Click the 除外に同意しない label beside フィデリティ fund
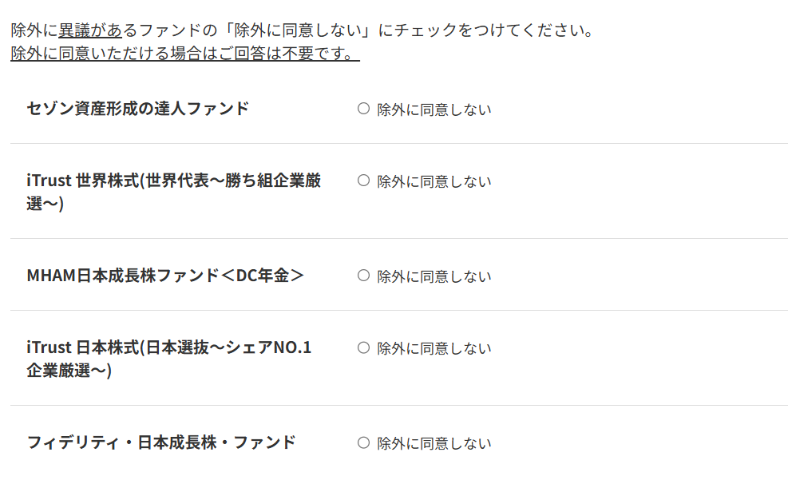806x489 pixels. 434,443
